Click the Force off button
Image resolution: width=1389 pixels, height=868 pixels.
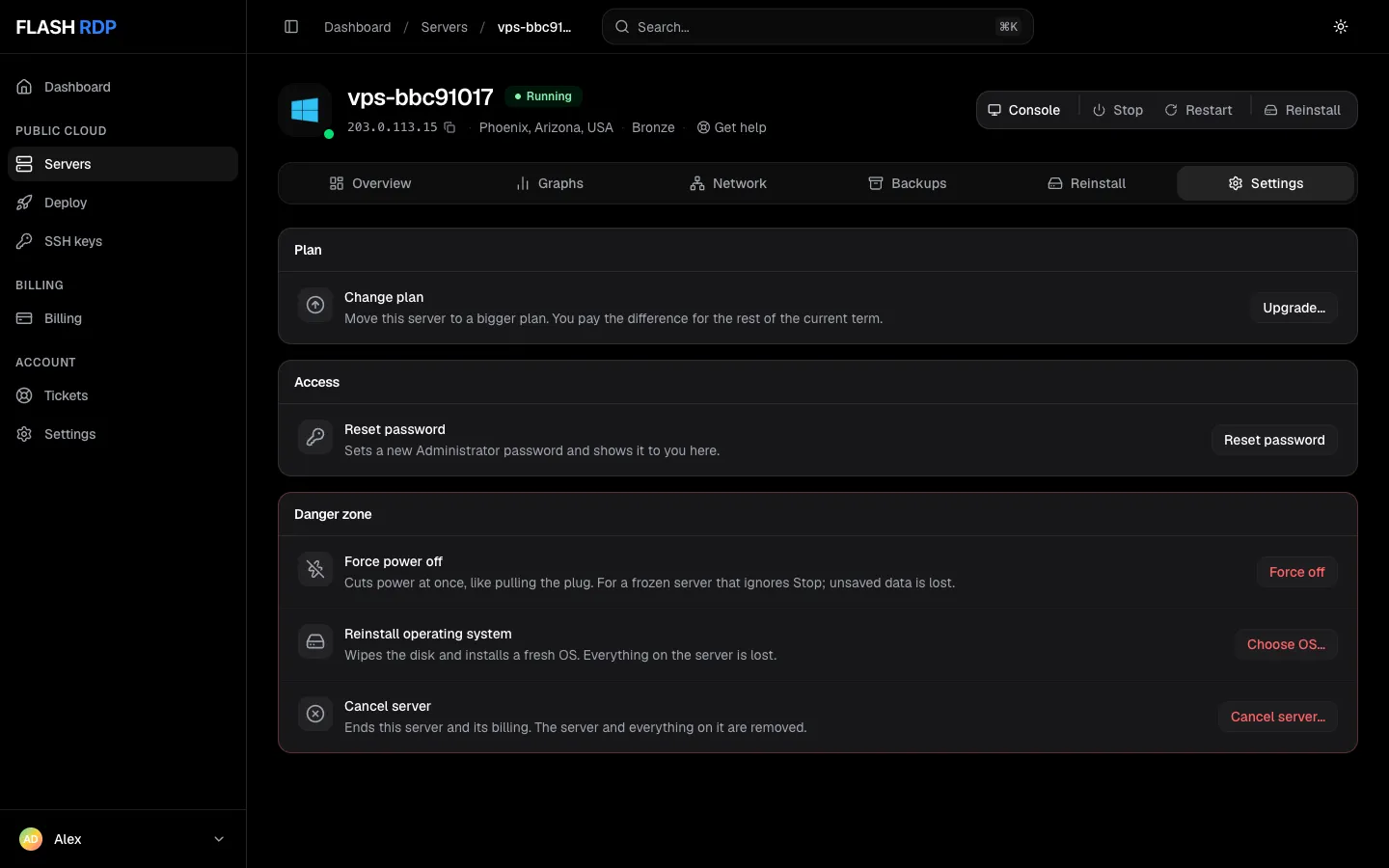pos(1297,572)
